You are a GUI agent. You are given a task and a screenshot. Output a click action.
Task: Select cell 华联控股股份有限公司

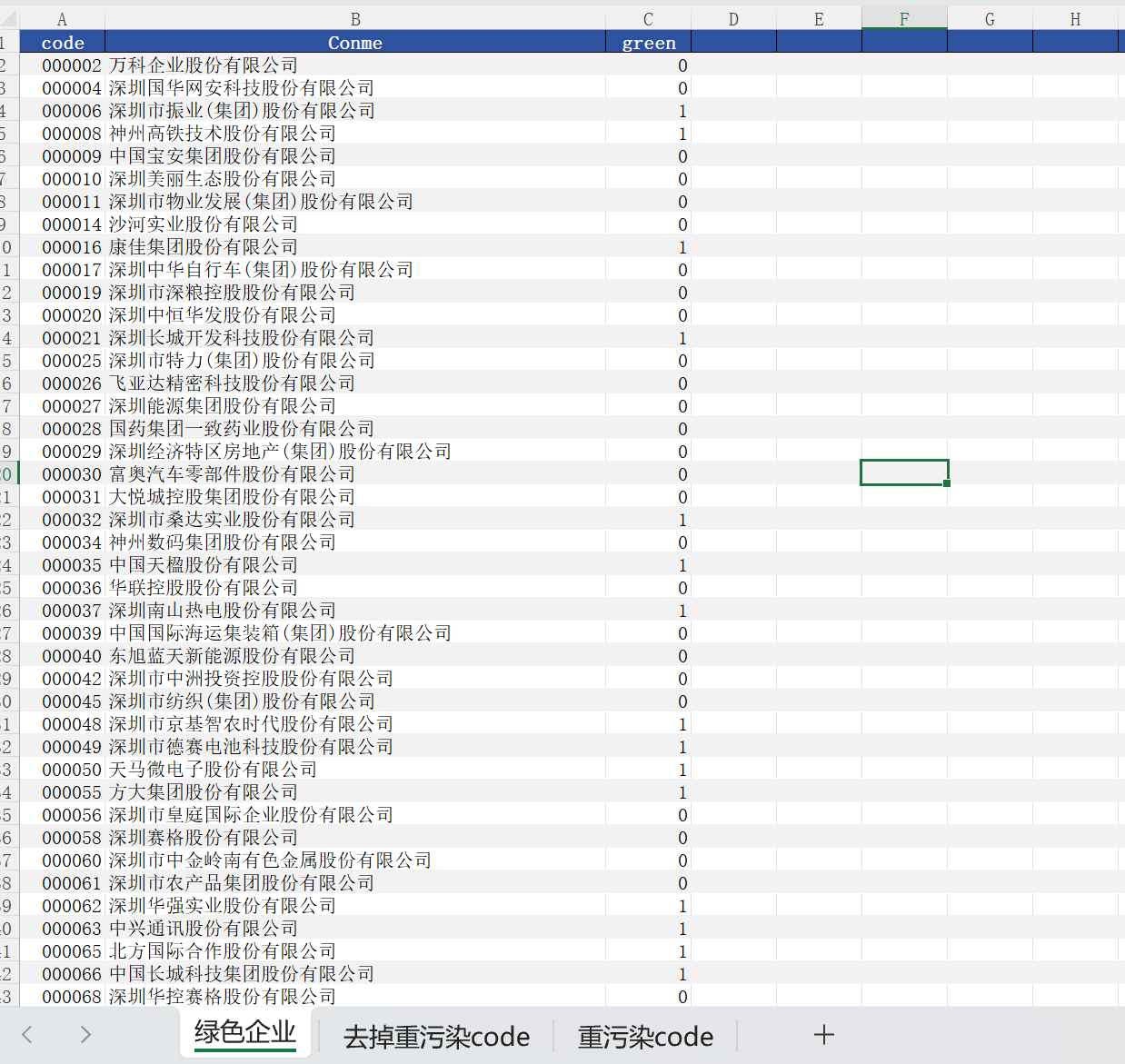pos(355,587)
